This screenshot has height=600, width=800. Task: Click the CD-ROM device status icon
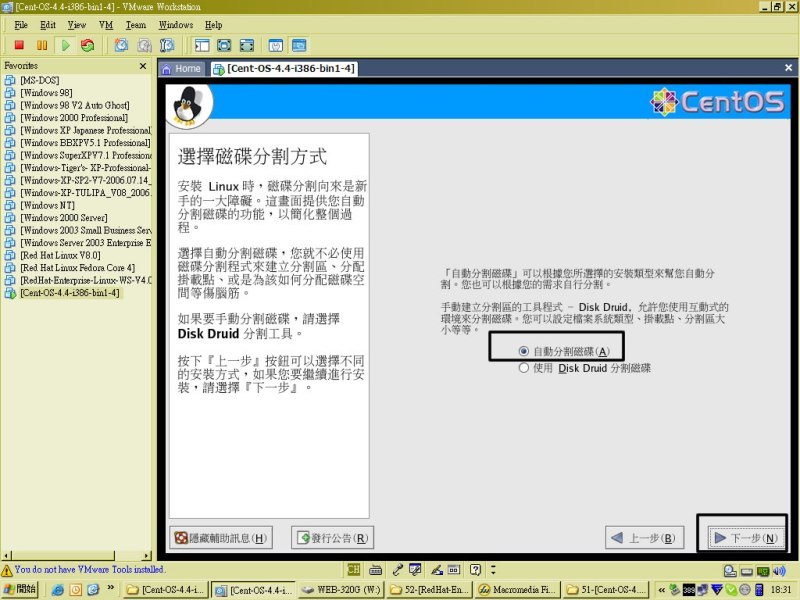730,571
